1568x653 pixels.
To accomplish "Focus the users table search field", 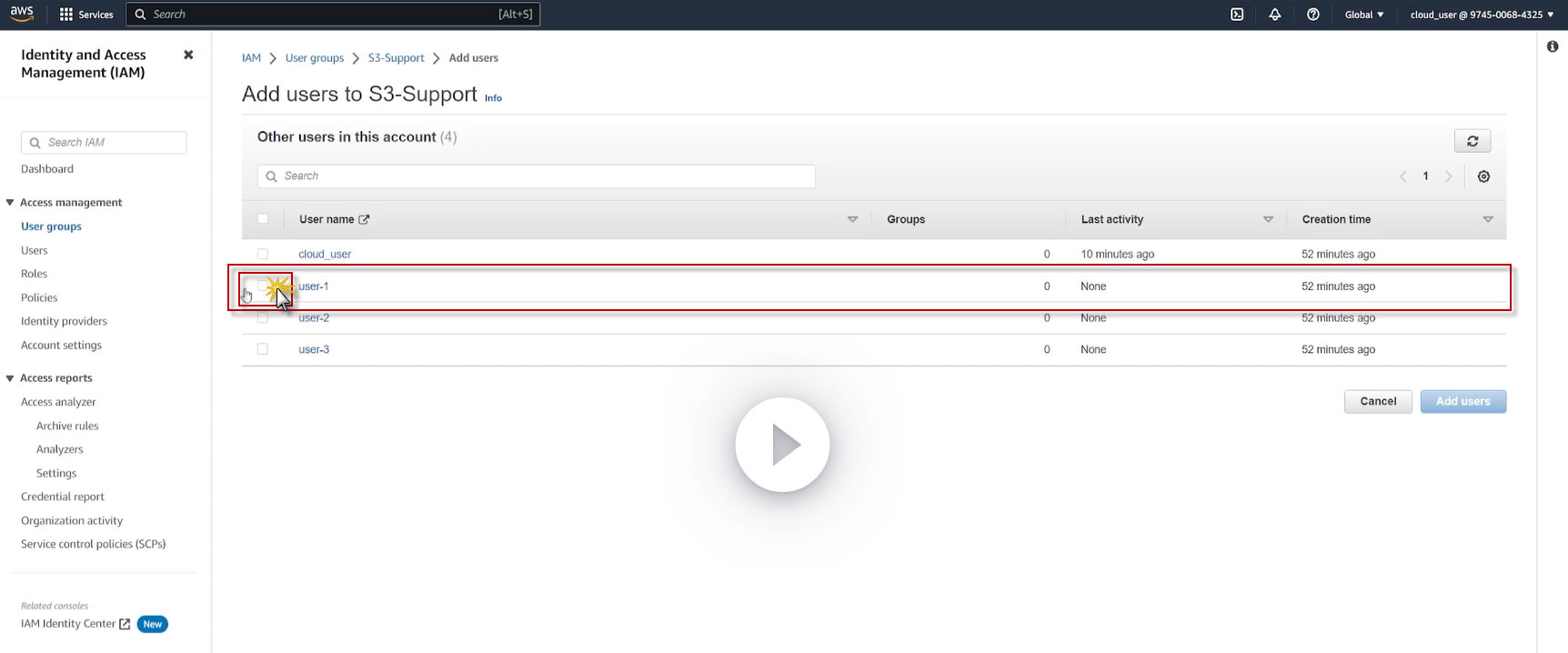I will [537, 176].
